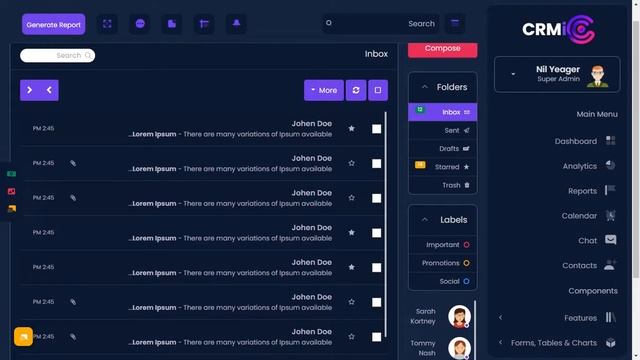Open the More dropdown in inbox toolbar

coord(324,90)
